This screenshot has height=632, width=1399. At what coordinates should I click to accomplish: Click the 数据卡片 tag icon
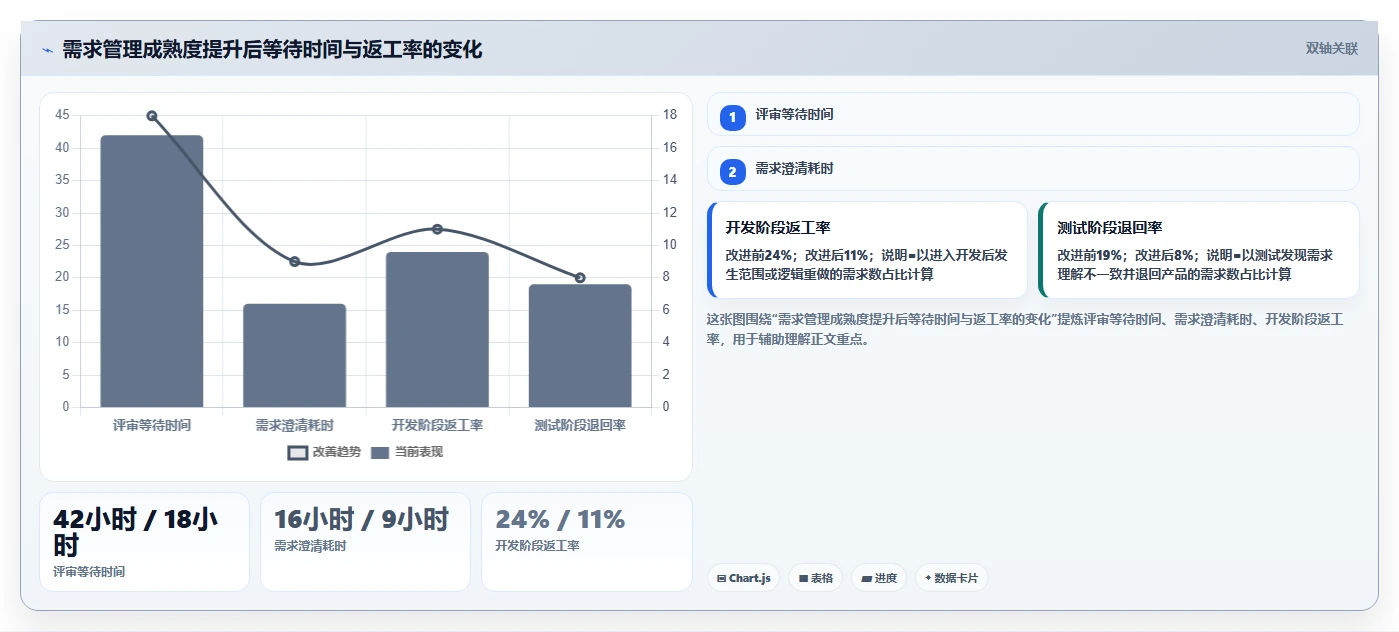928,579
